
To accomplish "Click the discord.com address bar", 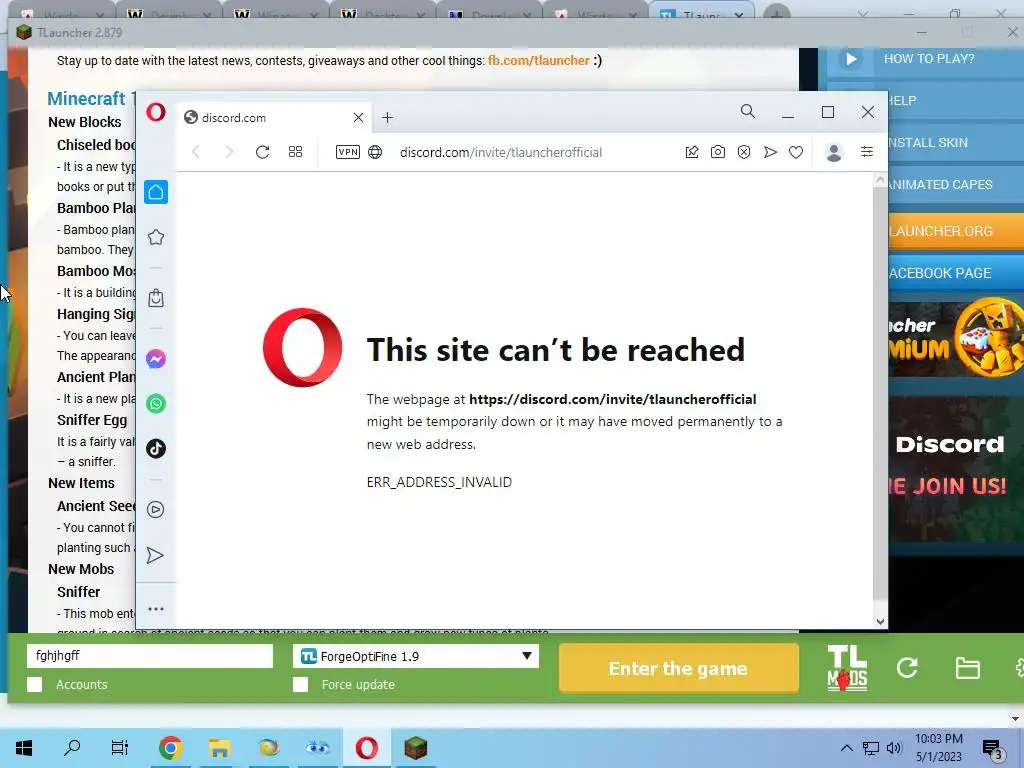I will pos(501,152).
